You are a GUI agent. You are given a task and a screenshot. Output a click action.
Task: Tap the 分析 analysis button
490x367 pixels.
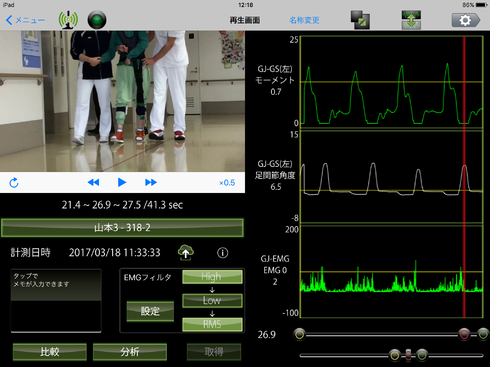pyautogui.click(x=130, y=352)
